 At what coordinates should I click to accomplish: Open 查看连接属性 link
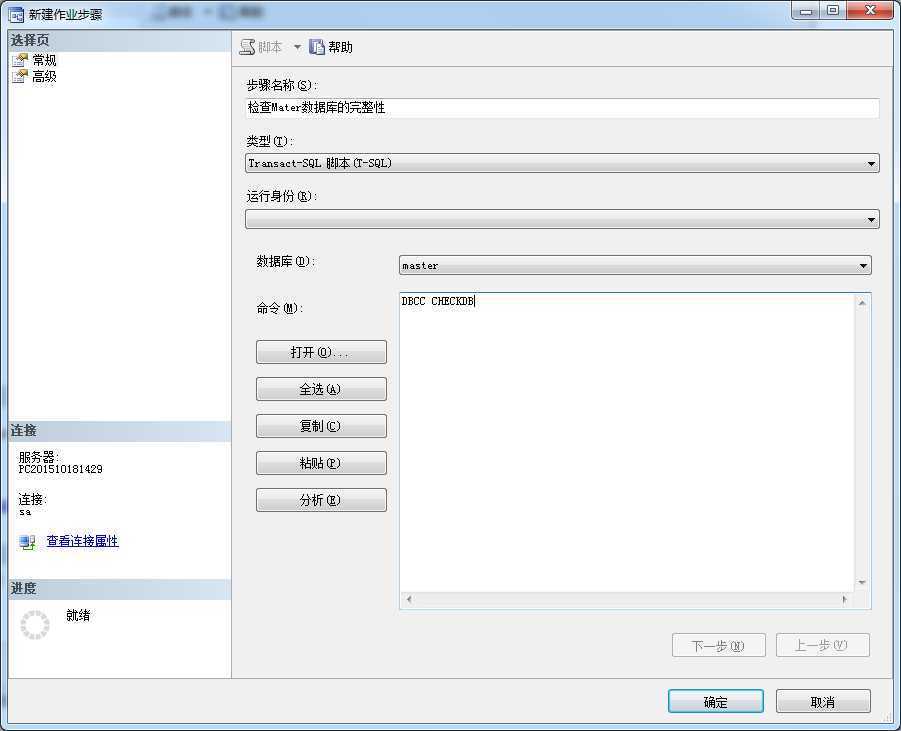(82, 541)
